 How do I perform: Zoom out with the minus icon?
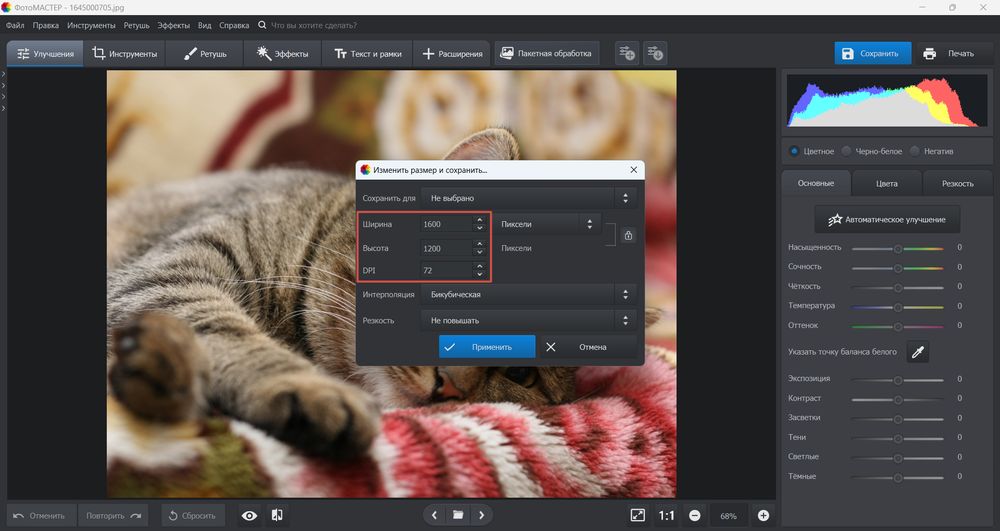click(x=694, y=515)
